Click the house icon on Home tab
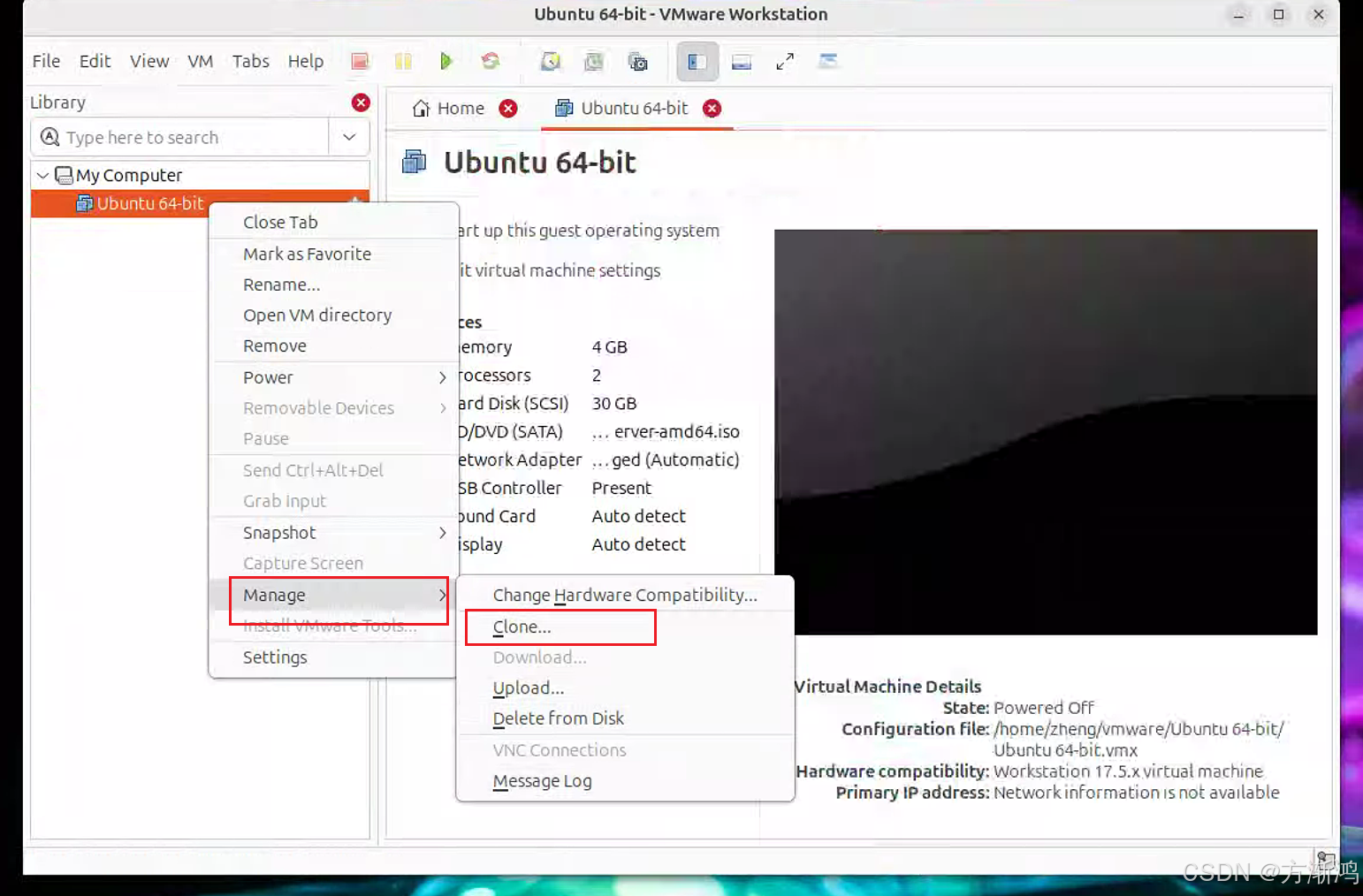 (422, 108)
